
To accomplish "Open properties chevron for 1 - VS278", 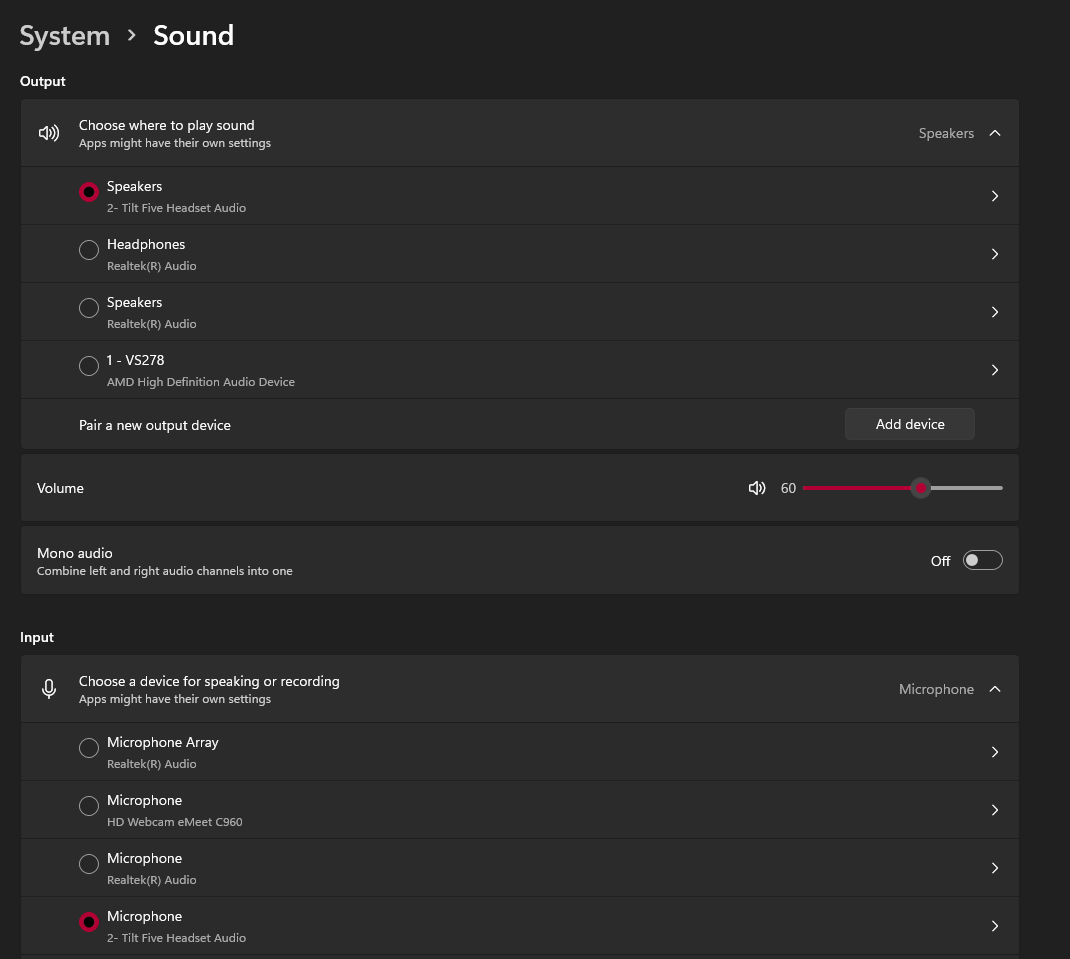I will click(995, 370).
